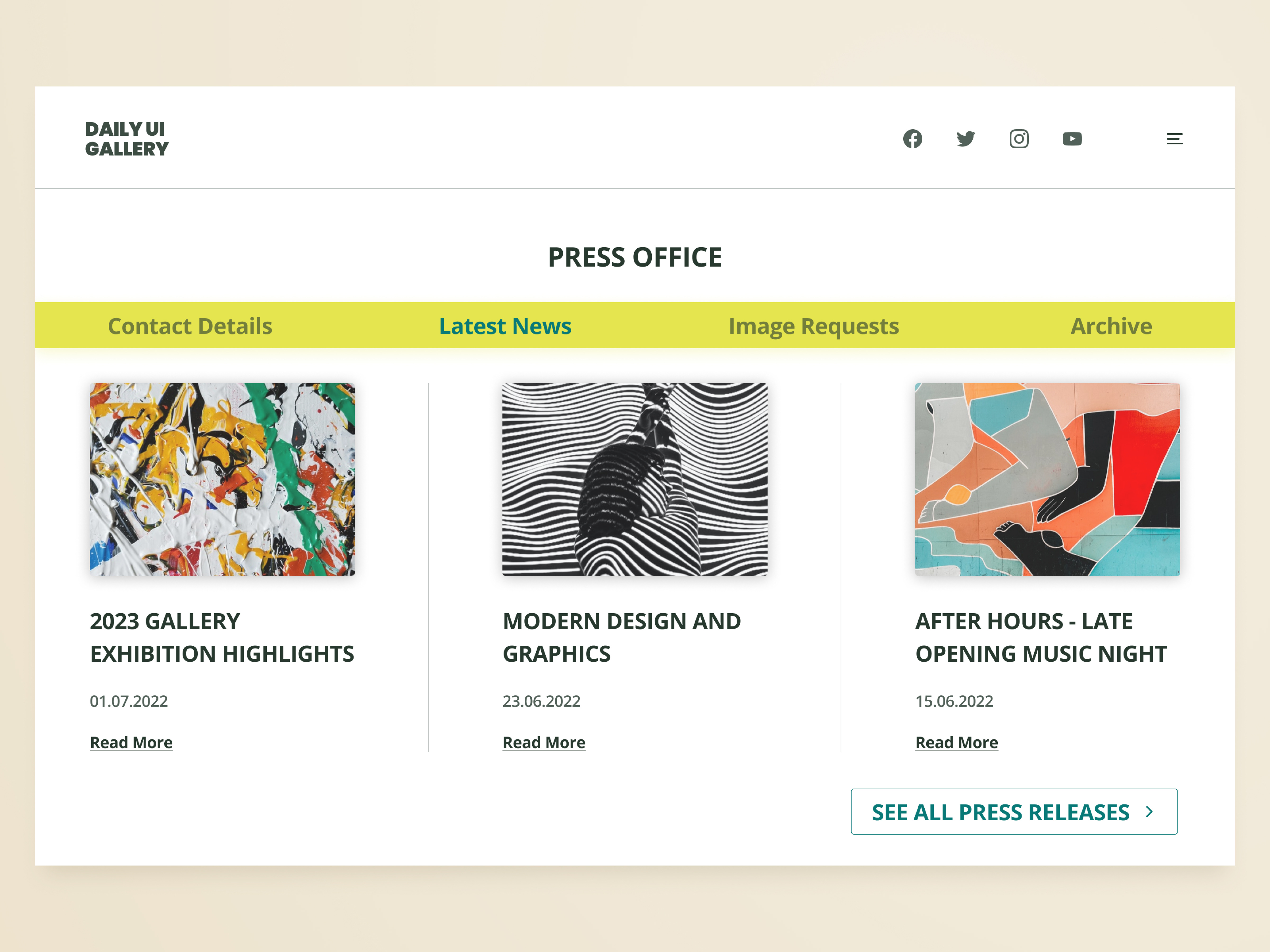Click the Instagram icon

(x=1019, y=139)
